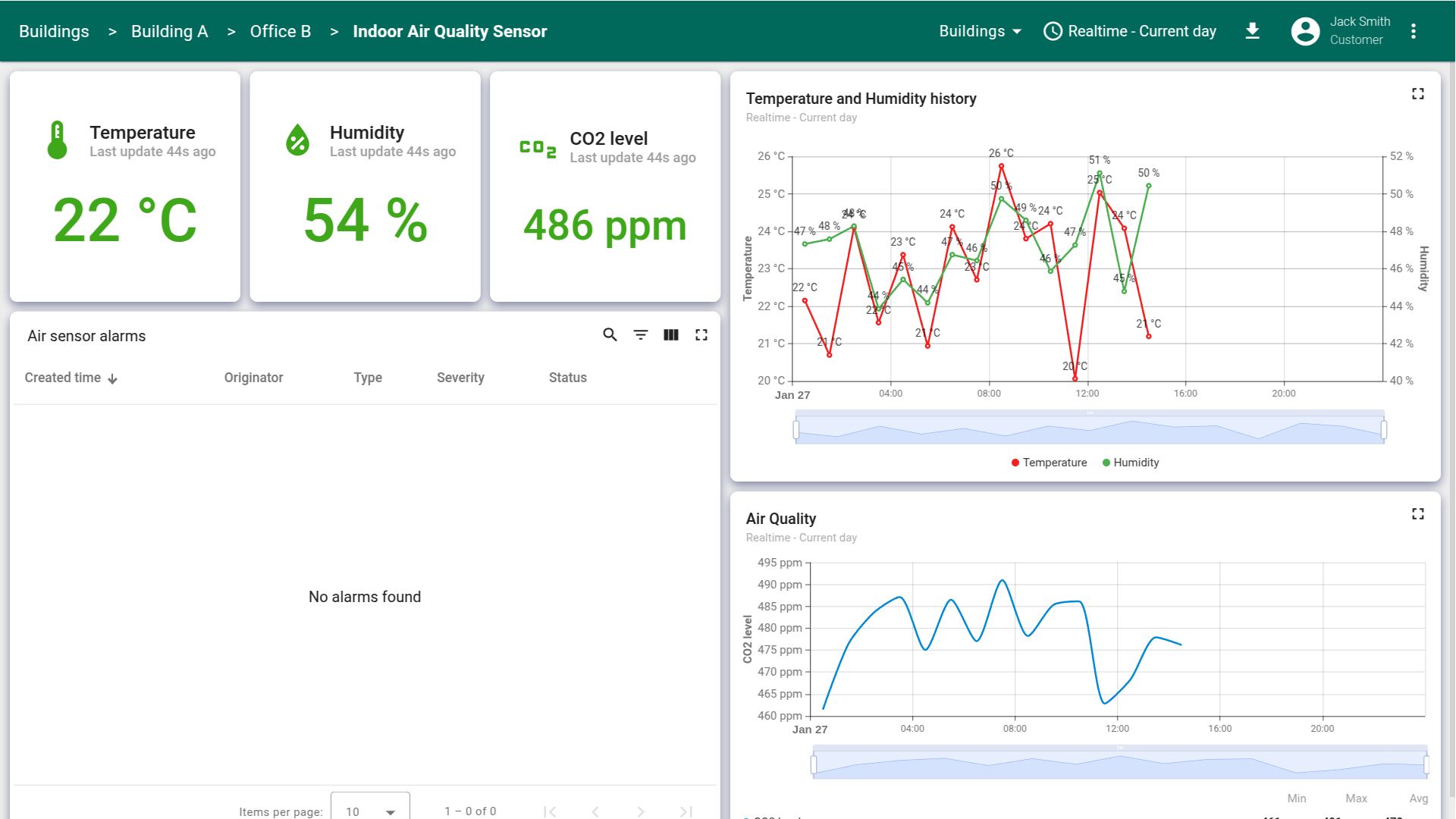Viewport: 1456px width, 819px height.
Task: Navigate to Building A breadcrumb
Action: (169, 31)
